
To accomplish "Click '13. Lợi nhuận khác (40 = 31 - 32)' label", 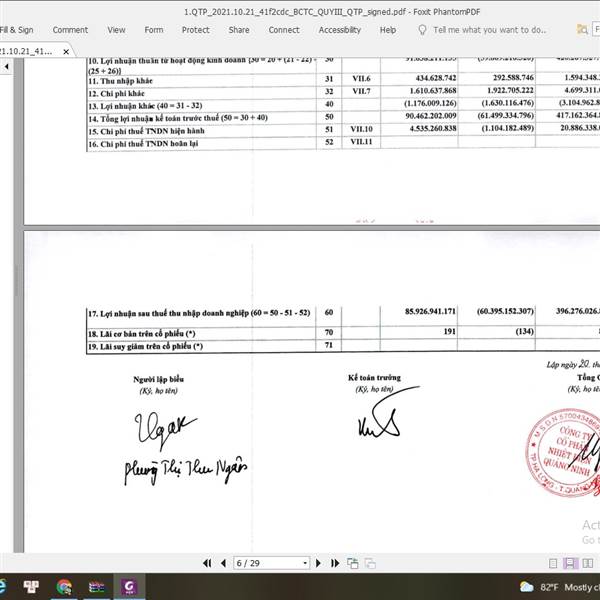I will pos(145,106).
